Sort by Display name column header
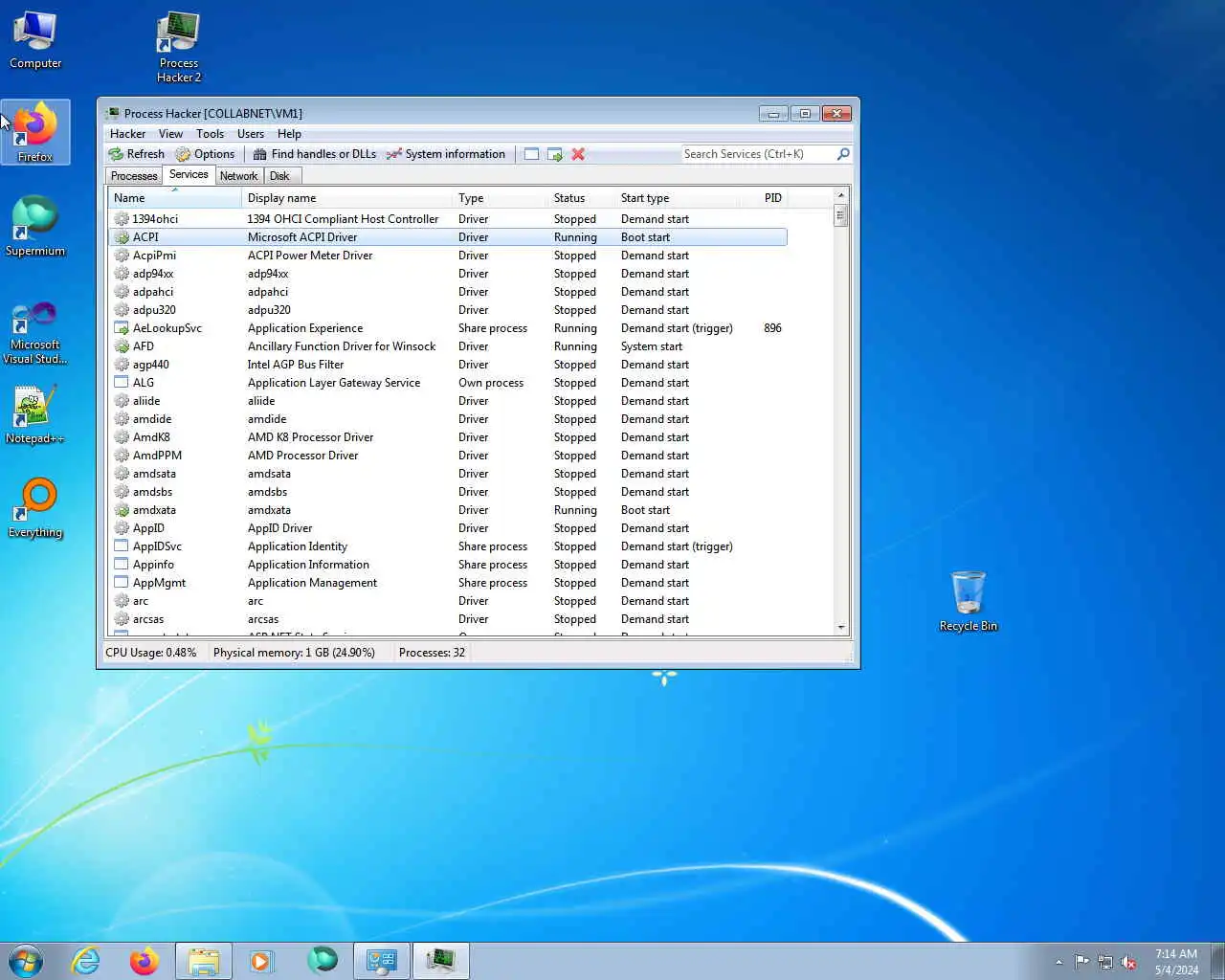The height and width of the screenshot is (980, 1225). (346, 198)
